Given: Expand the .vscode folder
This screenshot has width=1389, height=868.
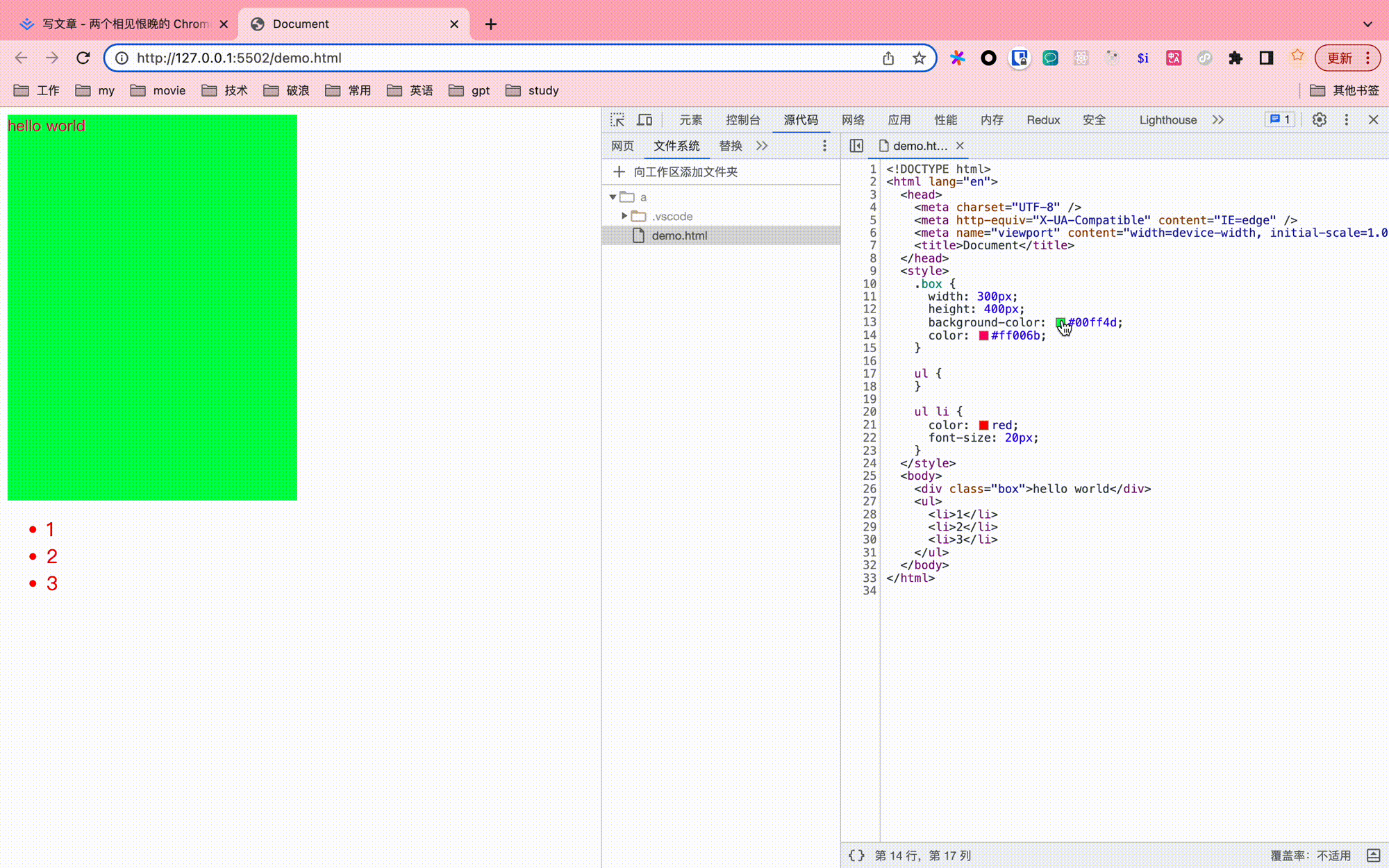Looking at the screenshot, I should (x=624, y=216).
